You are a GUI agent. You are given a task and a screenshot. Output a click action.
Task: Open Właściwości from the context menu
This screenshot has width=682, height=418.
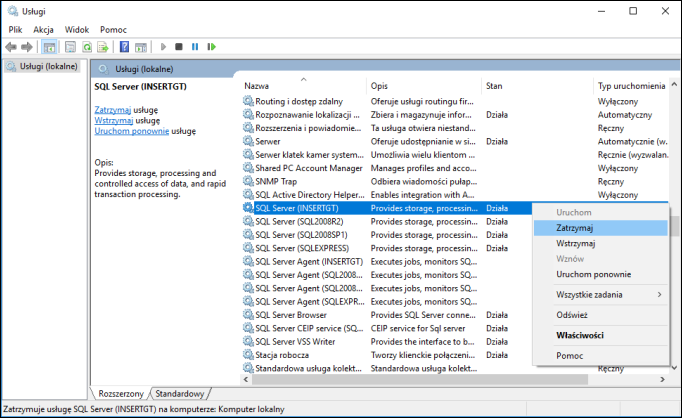coord(601,335)
